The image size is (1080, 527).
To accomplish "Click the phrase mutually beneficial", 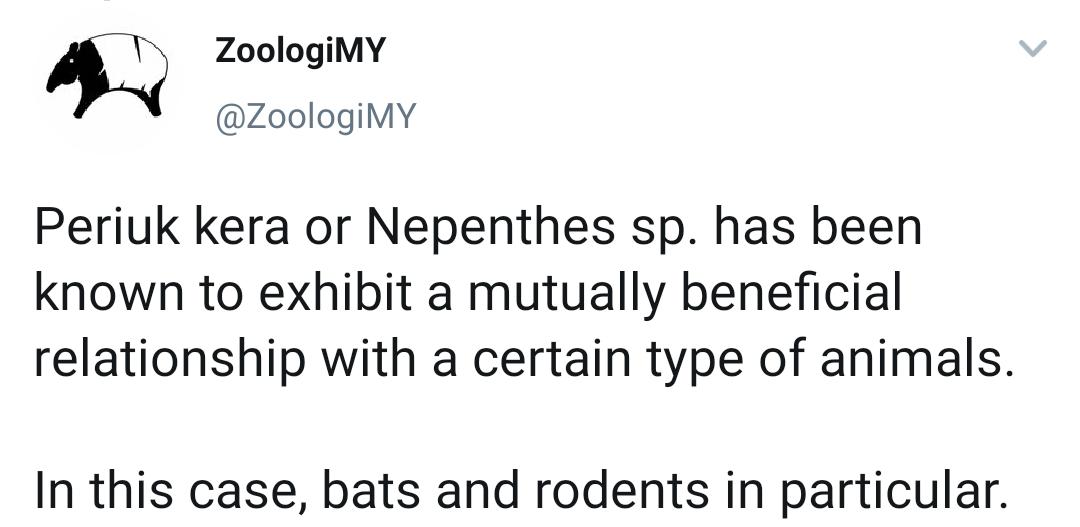I will [x=685, y=293].
